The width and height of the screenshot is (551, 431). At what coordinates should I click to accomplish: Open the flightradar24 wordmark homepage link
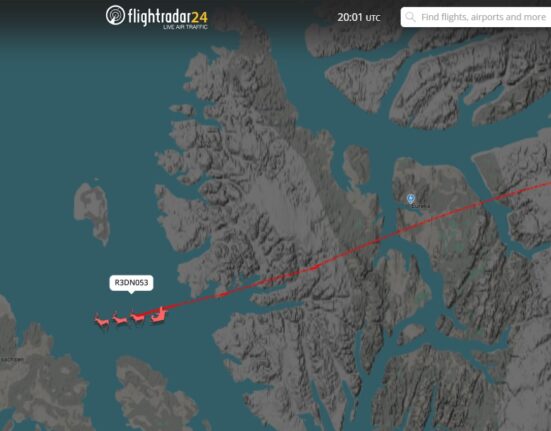pyautogui.click(x=168, y=17)
